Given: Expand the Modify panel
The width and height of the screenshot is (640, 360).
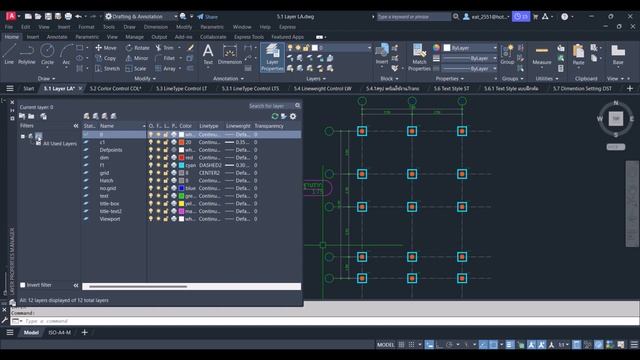Looking at the screenshot, I should 145,78.
